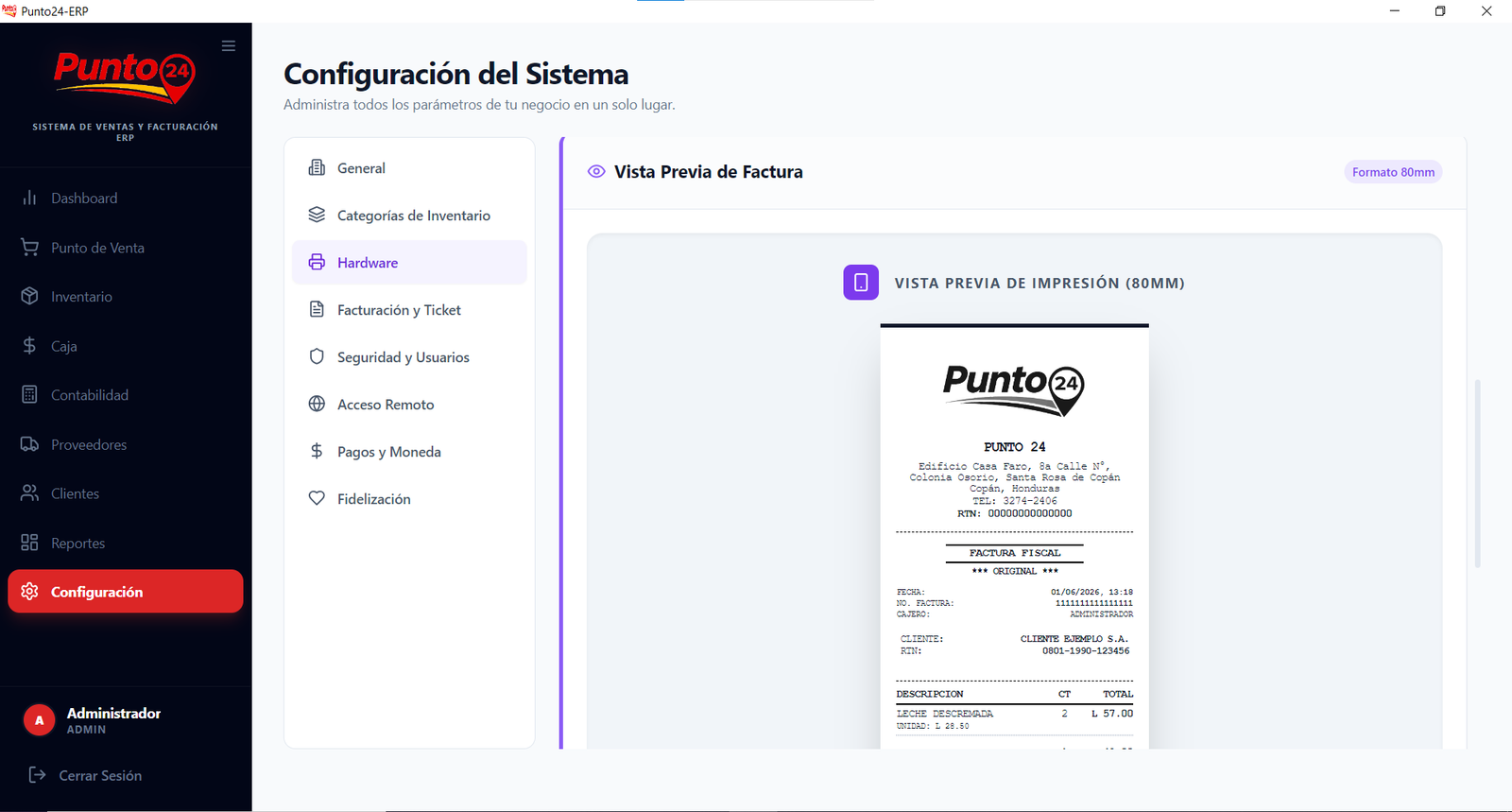The image size is (1512, 812).
Task: Click the Caja dollar sign icon
Action: 29,346
